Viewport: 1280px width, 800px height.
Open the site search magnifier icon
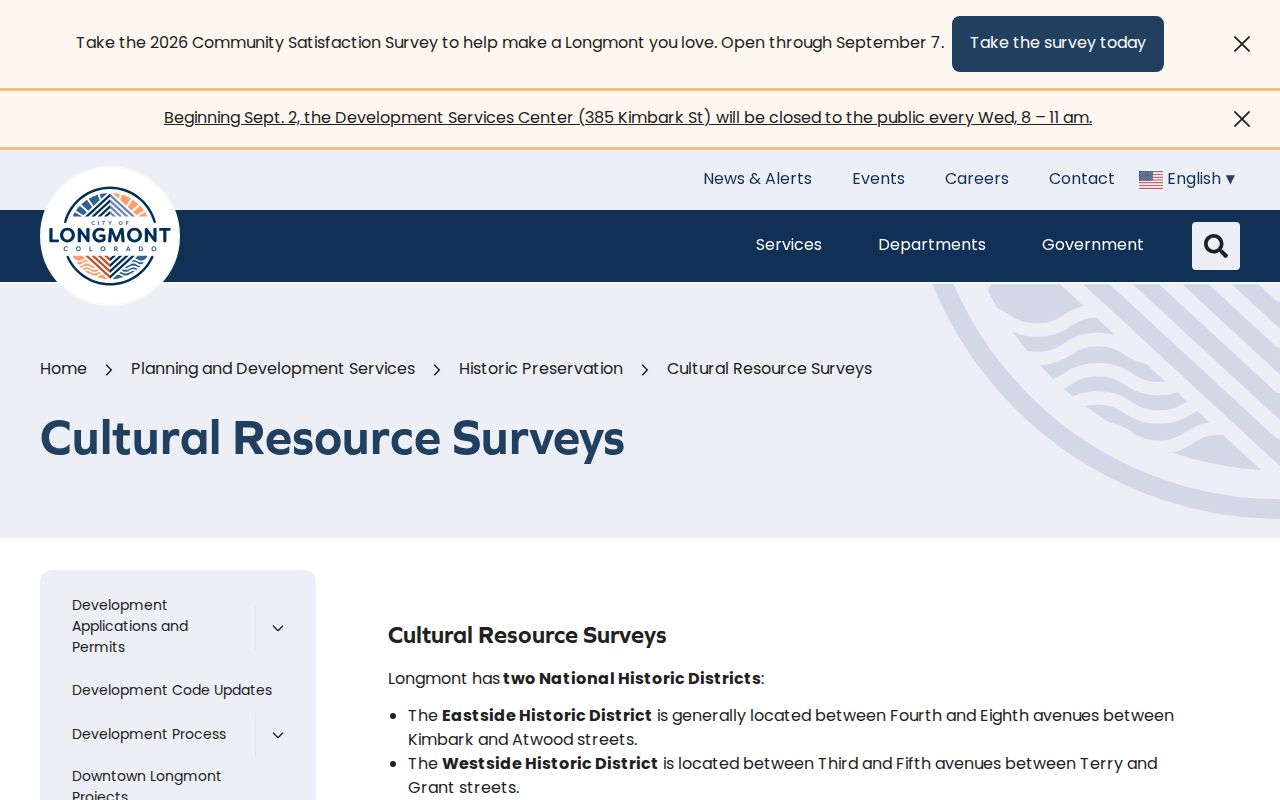[1216, 246]
